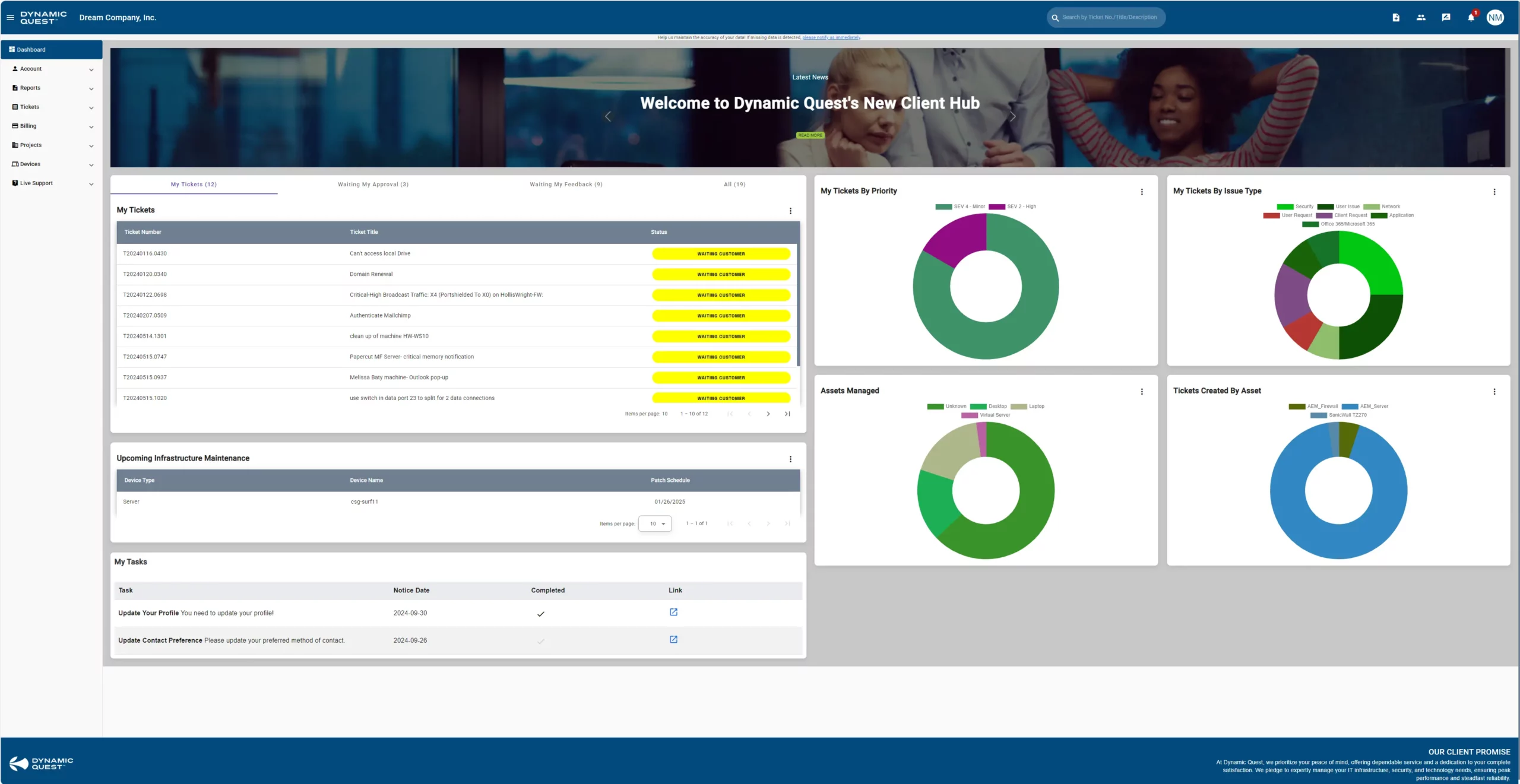The height and width of the screenshot is (784, 1520).
Task: Expand the Billing sidebar chevron
Action: (x=91, y=126)
